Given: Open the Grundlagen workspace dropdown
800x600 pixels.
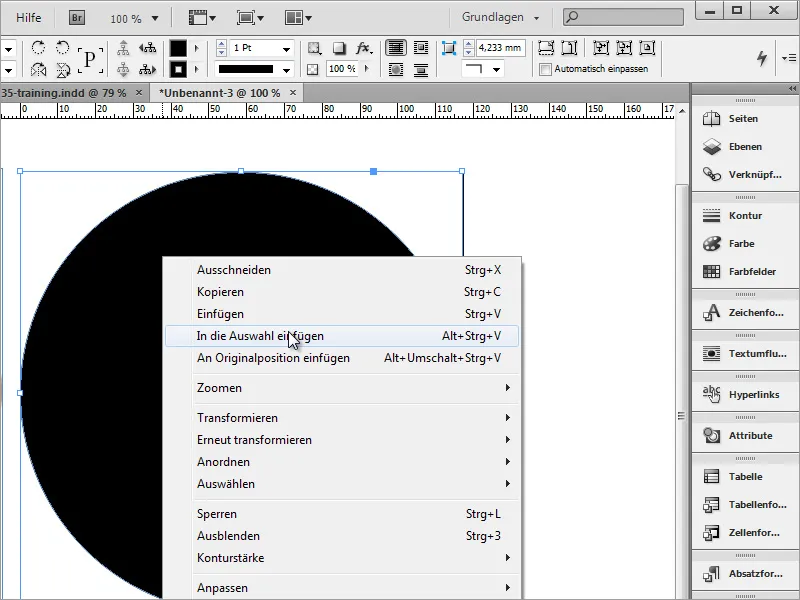Looking at the screenshot, I should click(502, 17).
